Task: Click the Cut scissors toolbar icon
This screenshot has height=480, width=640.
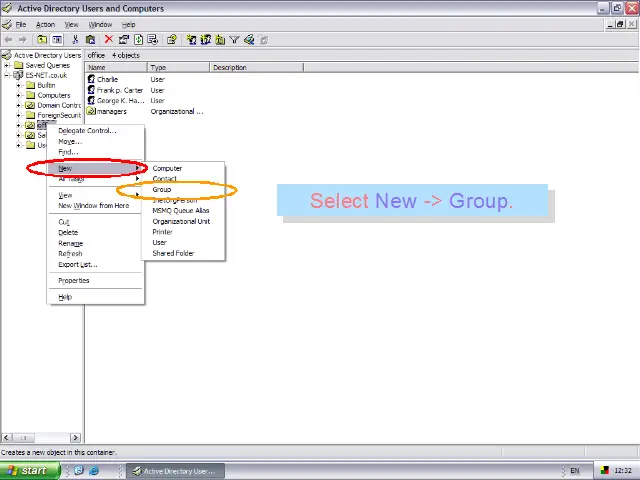Action: 75,40
